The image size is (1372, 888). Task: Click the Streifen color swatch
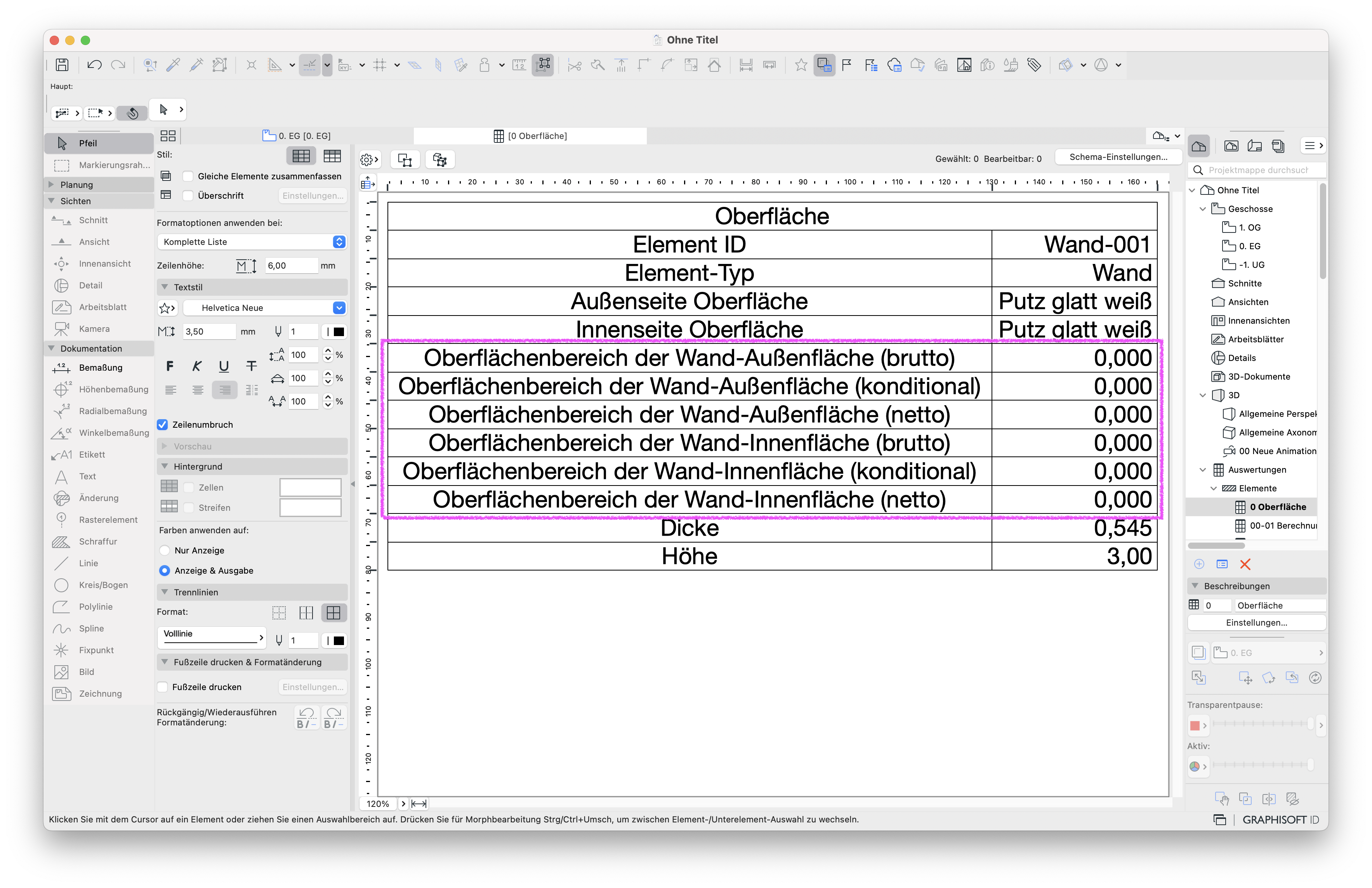tap(310, 508)
